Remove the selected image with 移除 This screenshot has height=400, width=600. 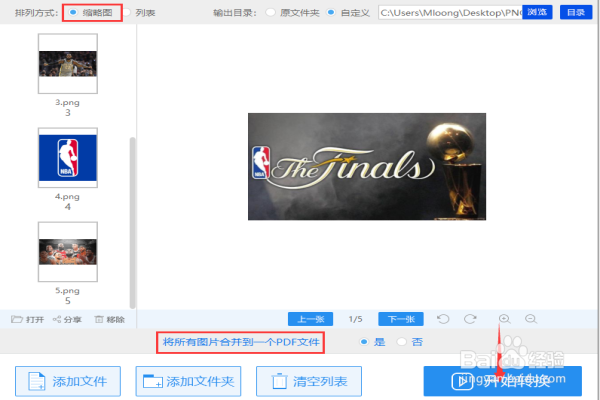click(110, 319)
